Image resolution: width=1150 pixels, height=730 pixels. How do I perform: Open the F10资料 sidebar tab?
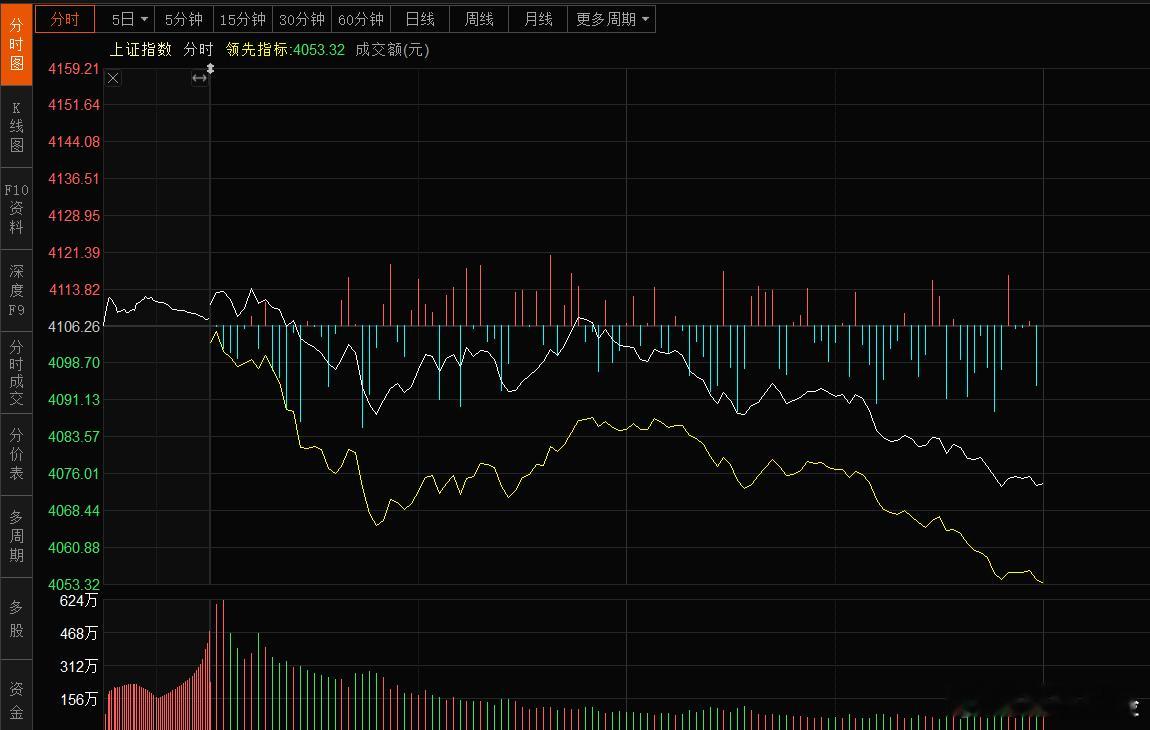click(x=16, y=208)
